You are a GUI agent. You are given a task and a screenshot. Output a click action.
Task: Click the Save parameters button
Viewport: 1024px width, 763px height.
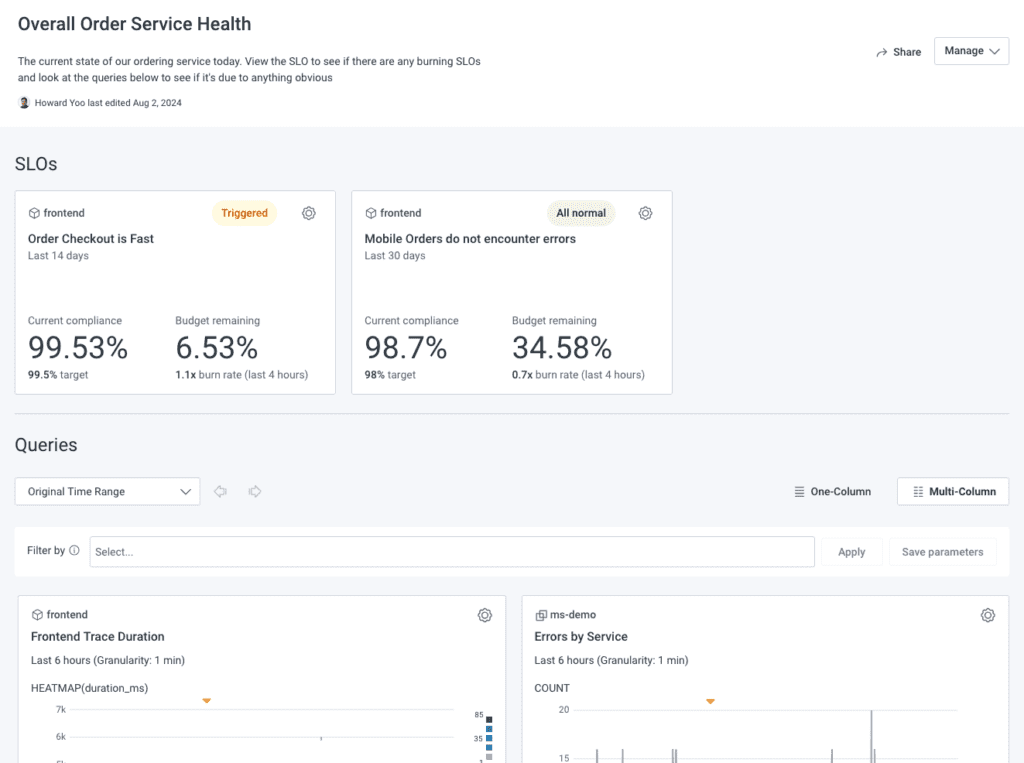click(x=942, y=552)
